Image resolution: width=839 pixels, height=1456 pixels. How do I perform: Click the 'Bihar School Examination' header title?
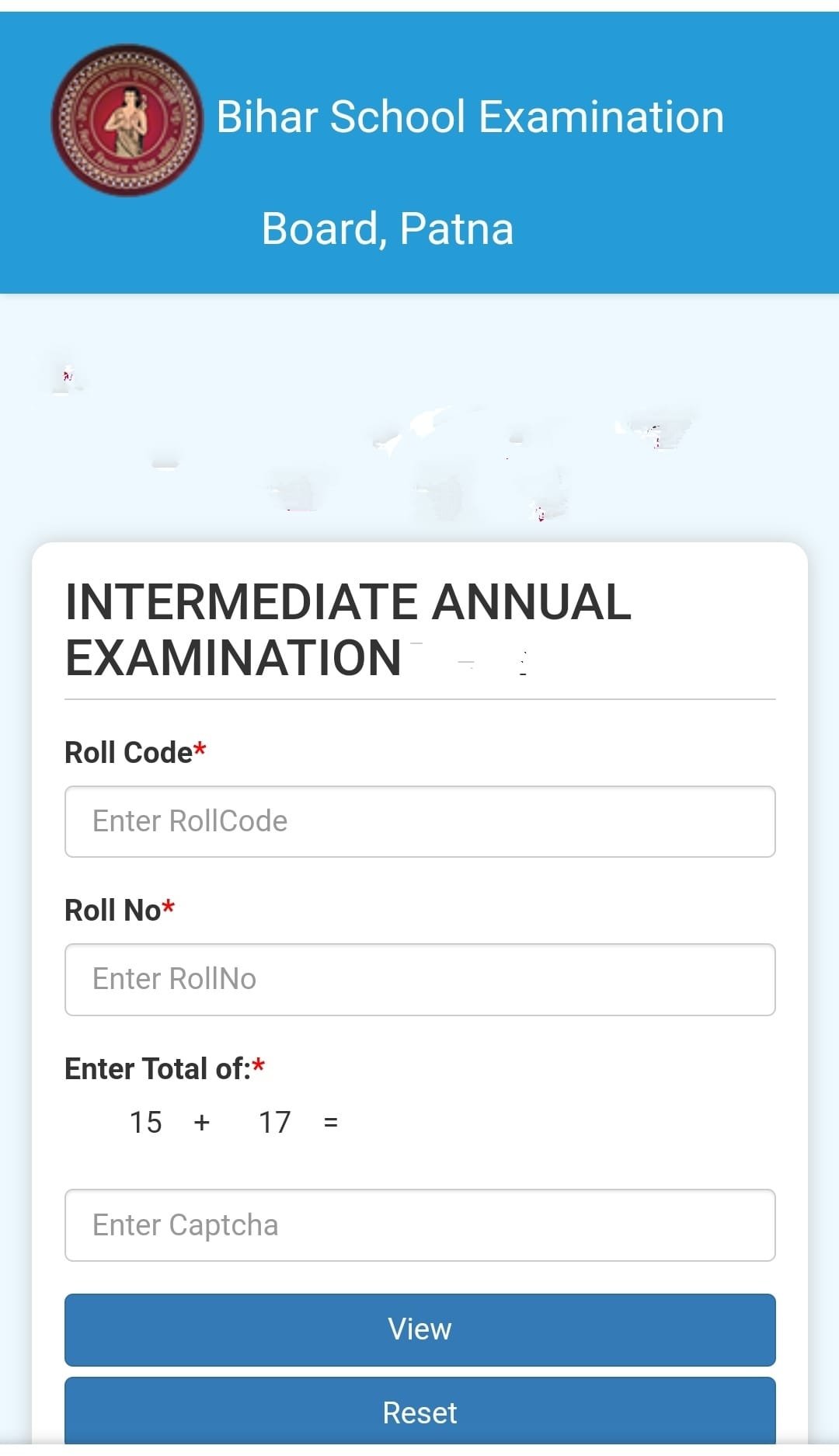[x=470, y=117]
